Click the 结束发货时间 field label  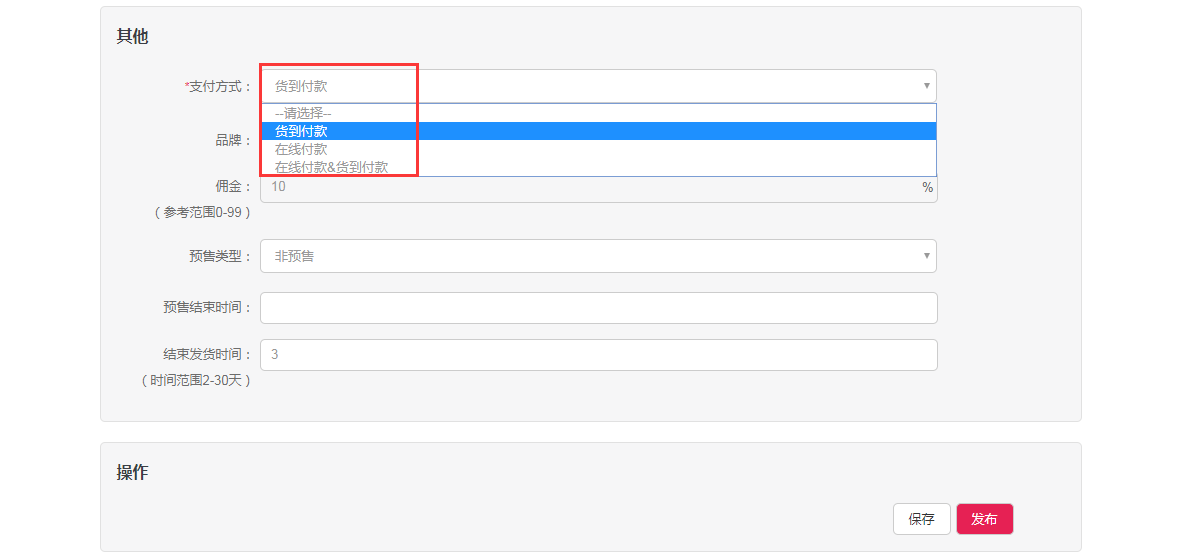coord(208,355)
